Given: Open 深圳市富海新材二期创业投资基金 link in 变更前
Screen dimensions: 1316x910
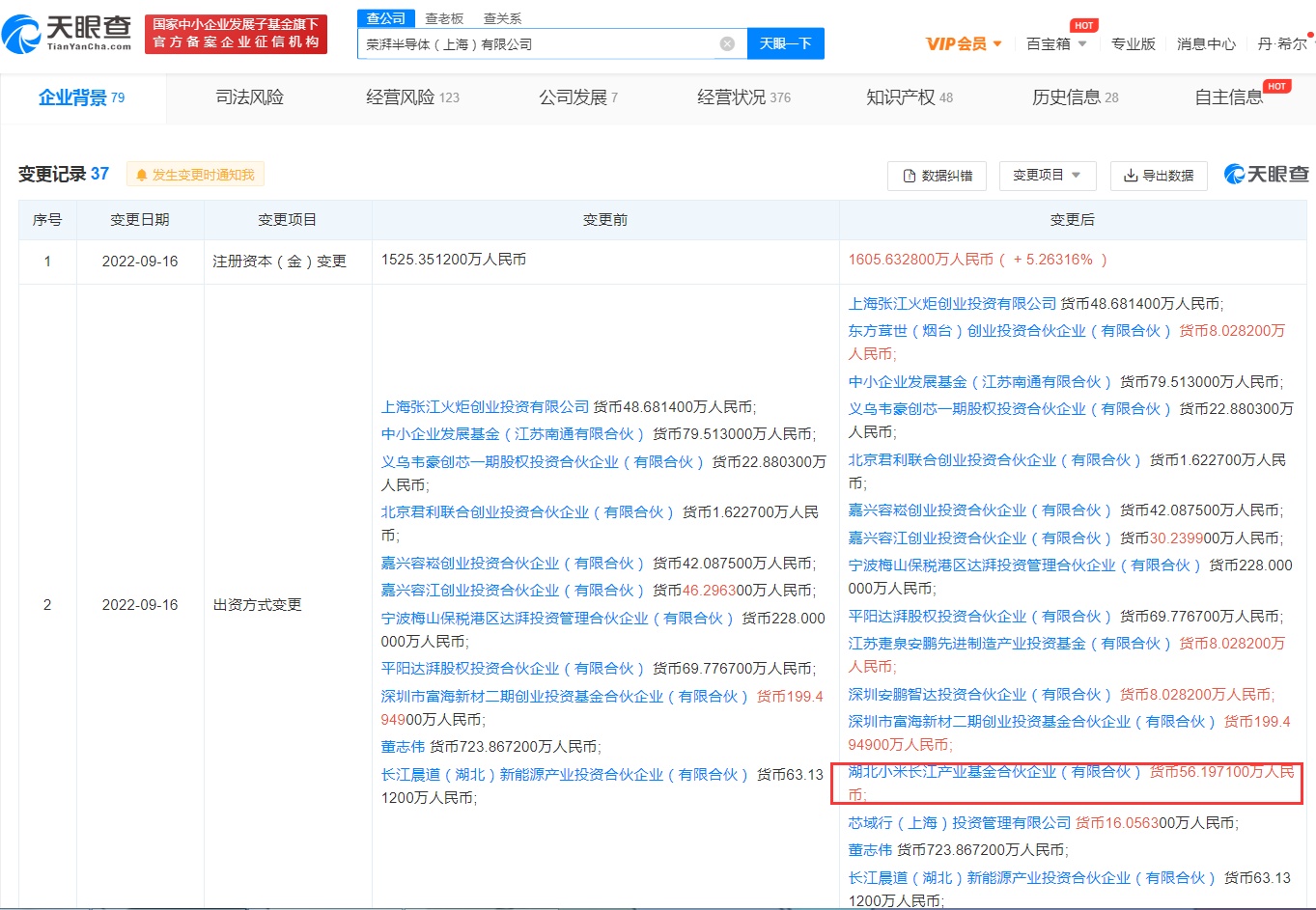Looking at the screenshot, I should coord(565,696).
